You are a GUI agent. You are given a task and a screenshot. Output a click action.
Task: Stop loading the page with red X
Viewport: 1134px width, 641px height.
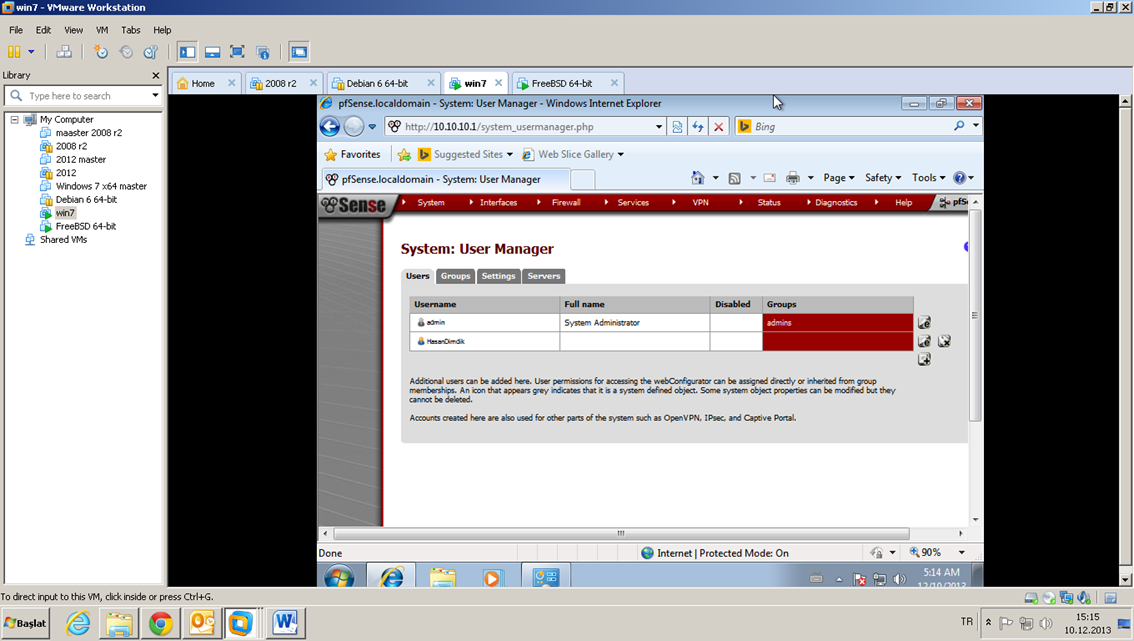click(x=719, y=127)
